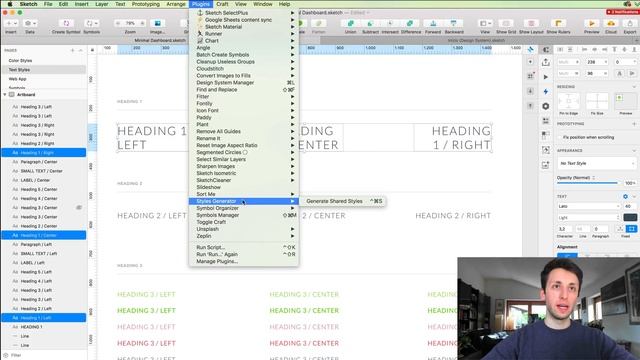
Task: Click the Subtract boolean icon
Action: pos(371,23)
